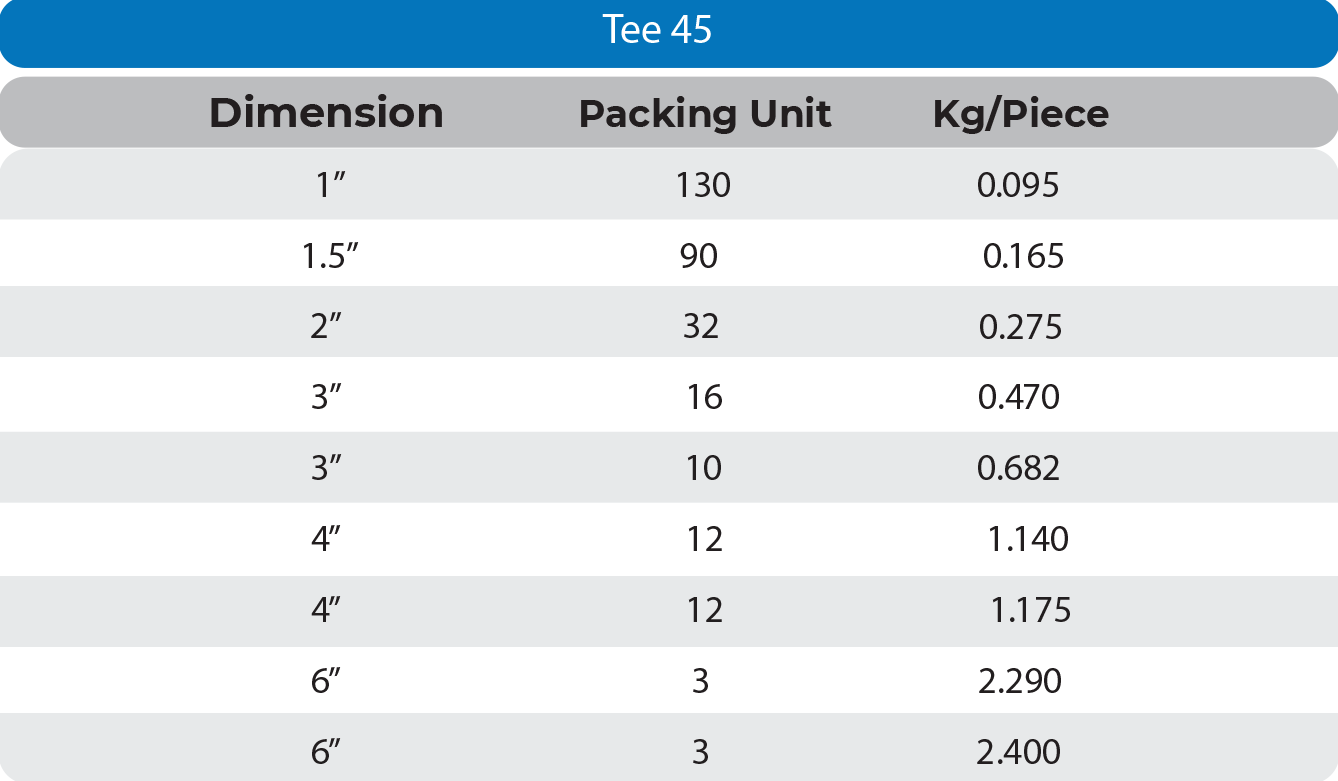The image size is (1338, 781).
Task: Click the packing unit value 90
Action: click(x=699, y=257)
